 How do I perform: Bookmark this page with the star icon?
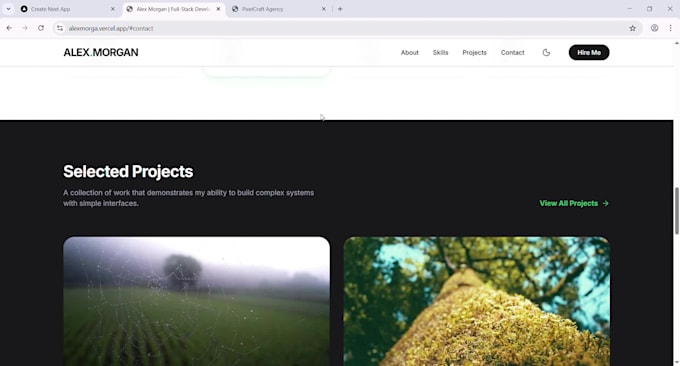point(632,28)
